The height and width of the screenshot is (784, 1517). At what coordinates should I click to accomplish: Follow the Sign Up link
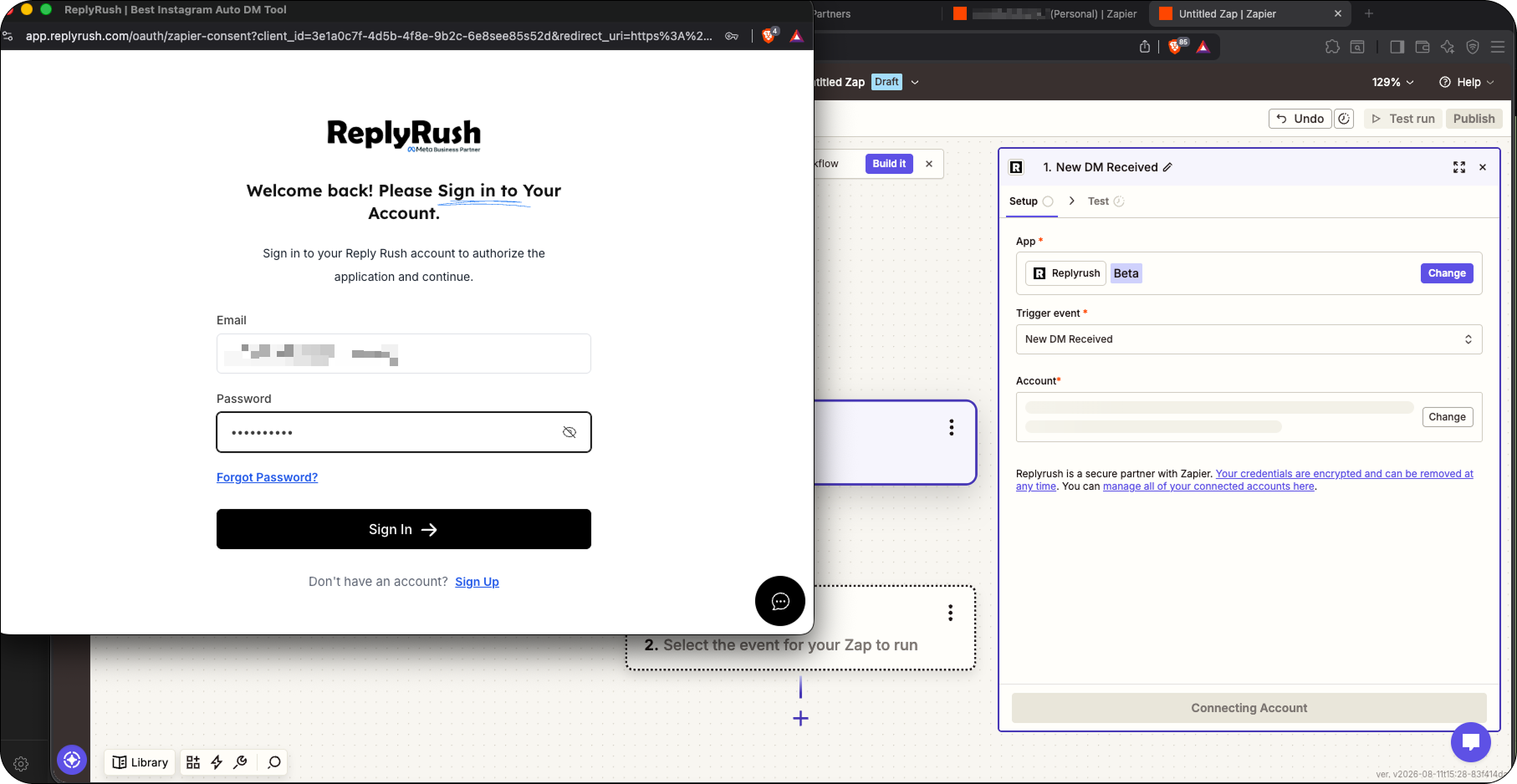(477, 582)
